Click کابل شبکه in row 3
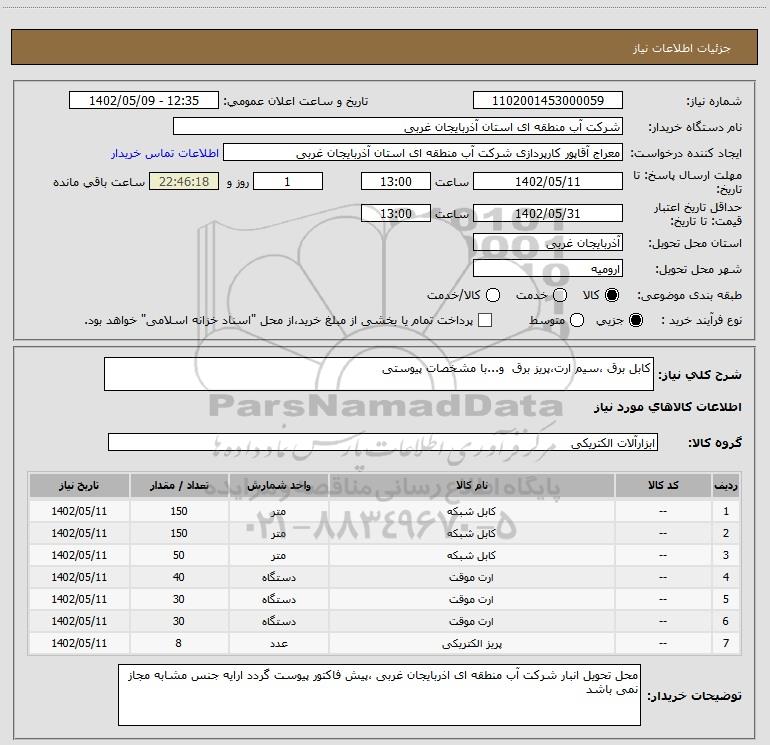The height and width of the screenshot is (745, 770). point(471,555)
